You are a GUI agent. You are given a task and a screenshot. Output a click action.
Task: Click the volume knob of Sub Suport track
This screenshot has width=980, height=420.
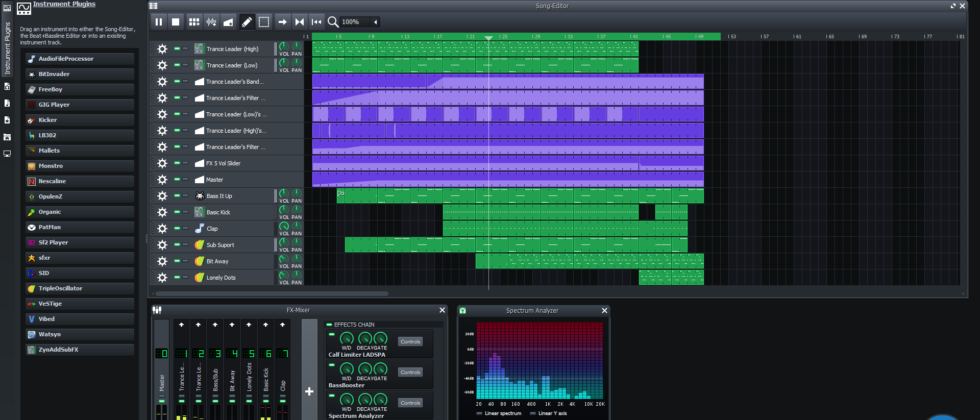click(x=283, y=242)
